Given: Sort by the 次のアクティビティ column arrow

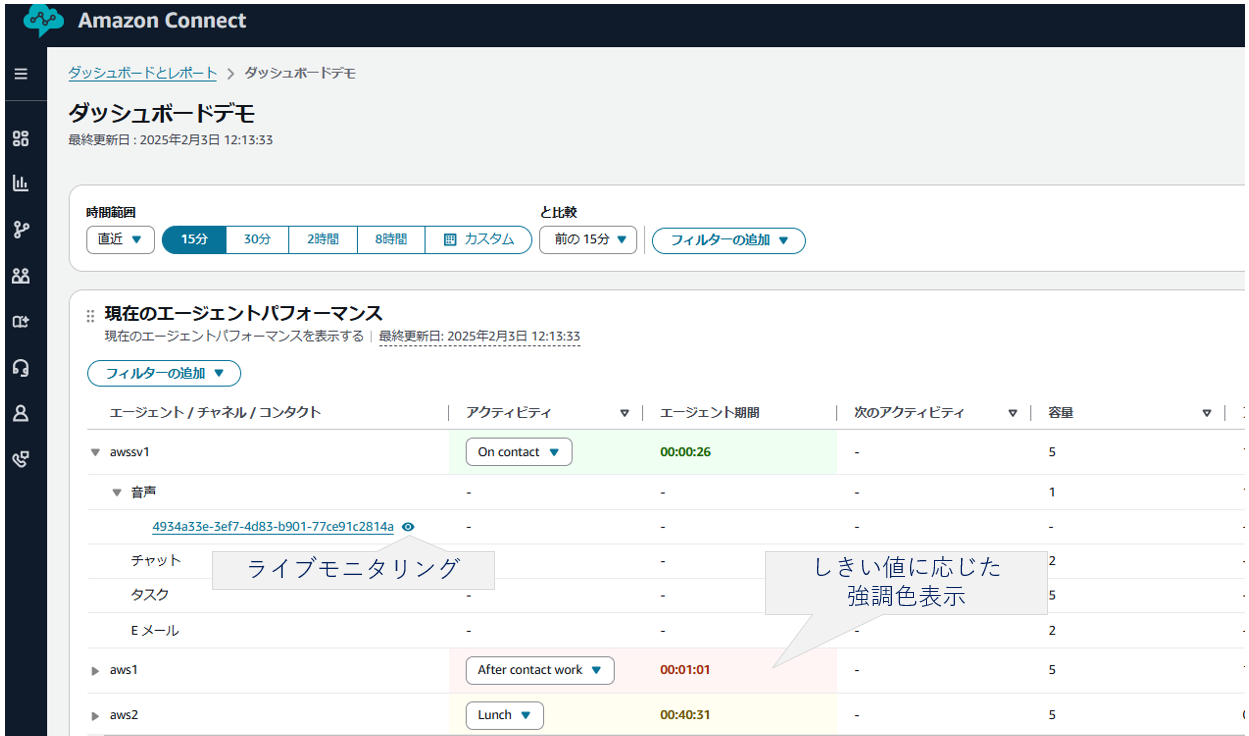Looking at the screenshot, I should [x=1013, y=413].
